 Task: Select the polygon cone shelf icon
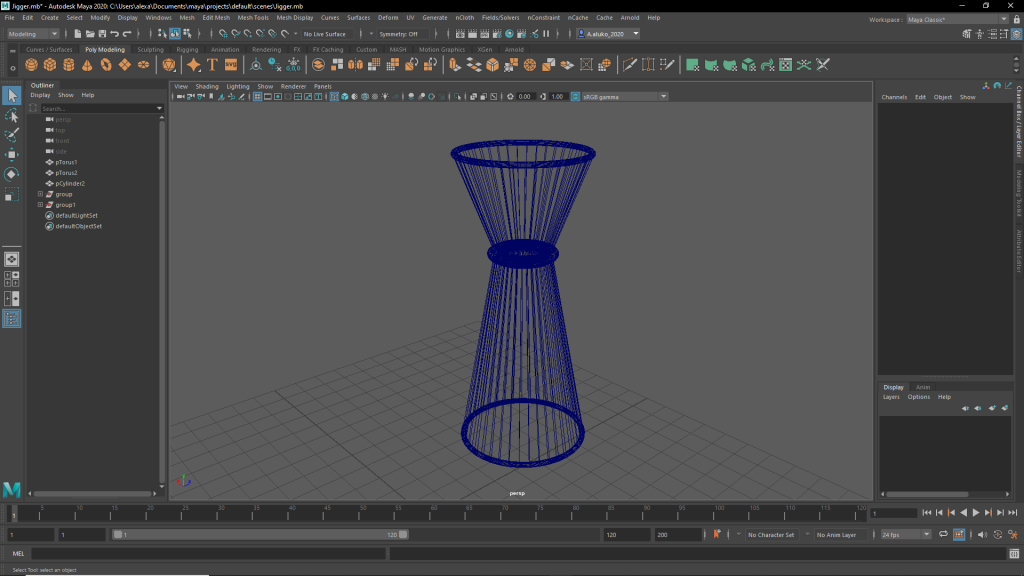pos(88,65)
